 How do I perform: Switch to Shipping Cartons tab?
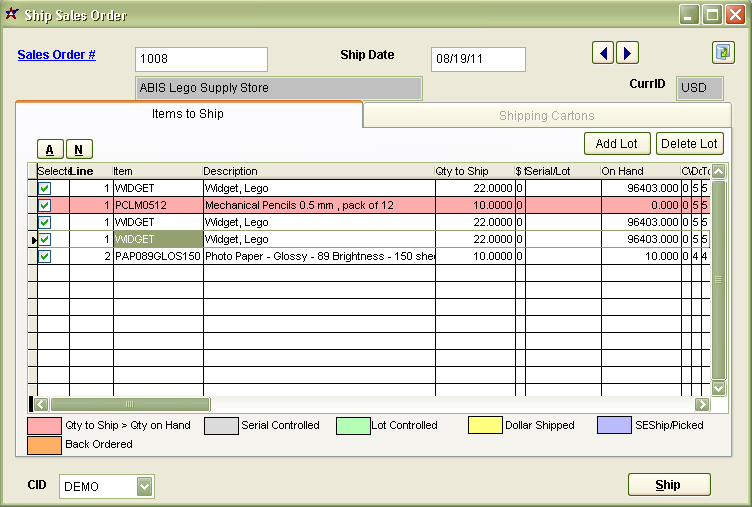[546, 116]
